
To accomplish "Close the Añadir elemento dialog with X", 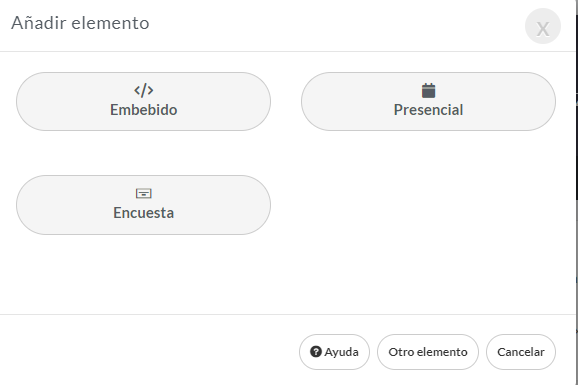I will tap(543, 26).
